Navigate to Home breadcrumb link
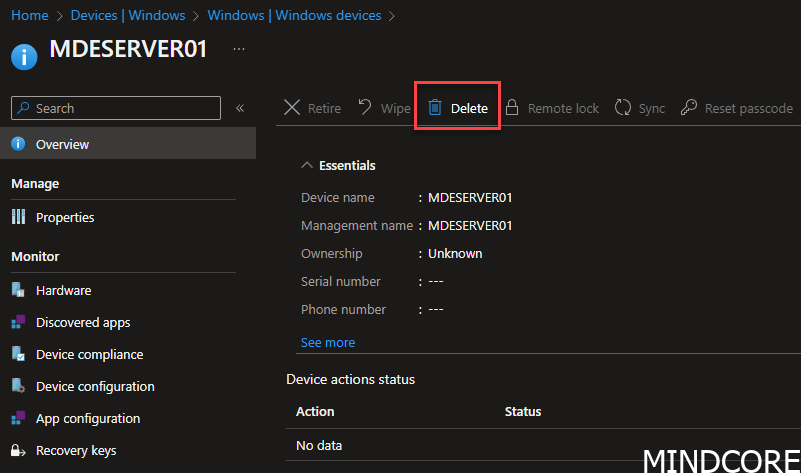801x473 pixels. pos(30,15)
